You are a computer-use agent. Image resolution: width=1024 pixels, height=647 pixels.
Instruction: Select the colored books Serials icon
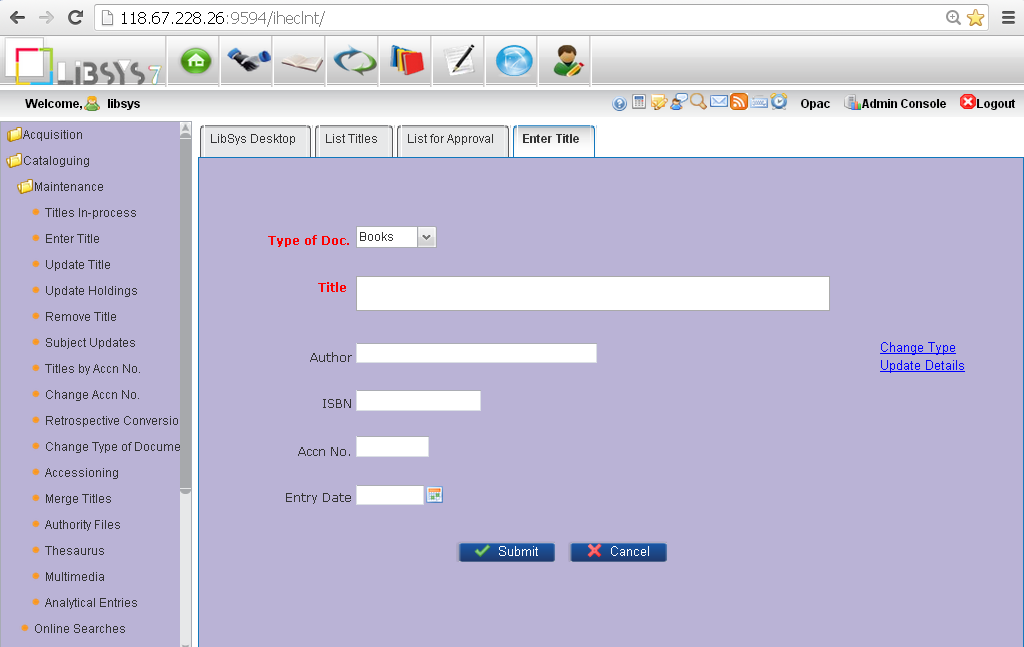click(405, 60)
